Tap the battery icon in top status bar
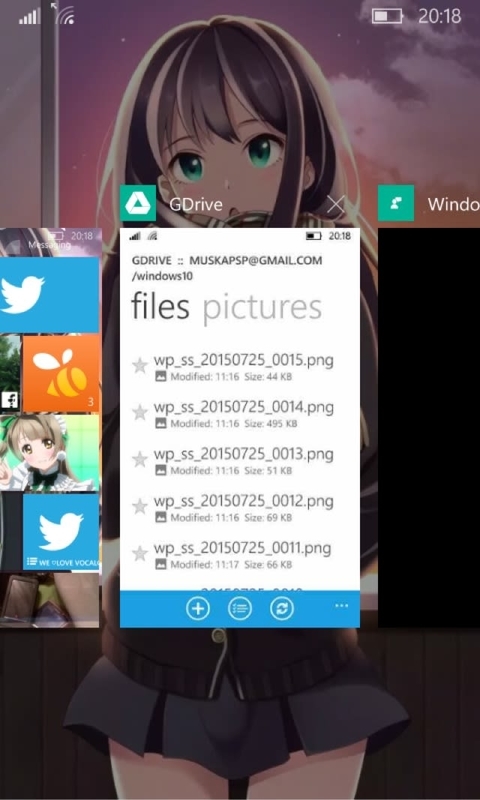Viewport: 480px width, 800px height. [387, 16]
